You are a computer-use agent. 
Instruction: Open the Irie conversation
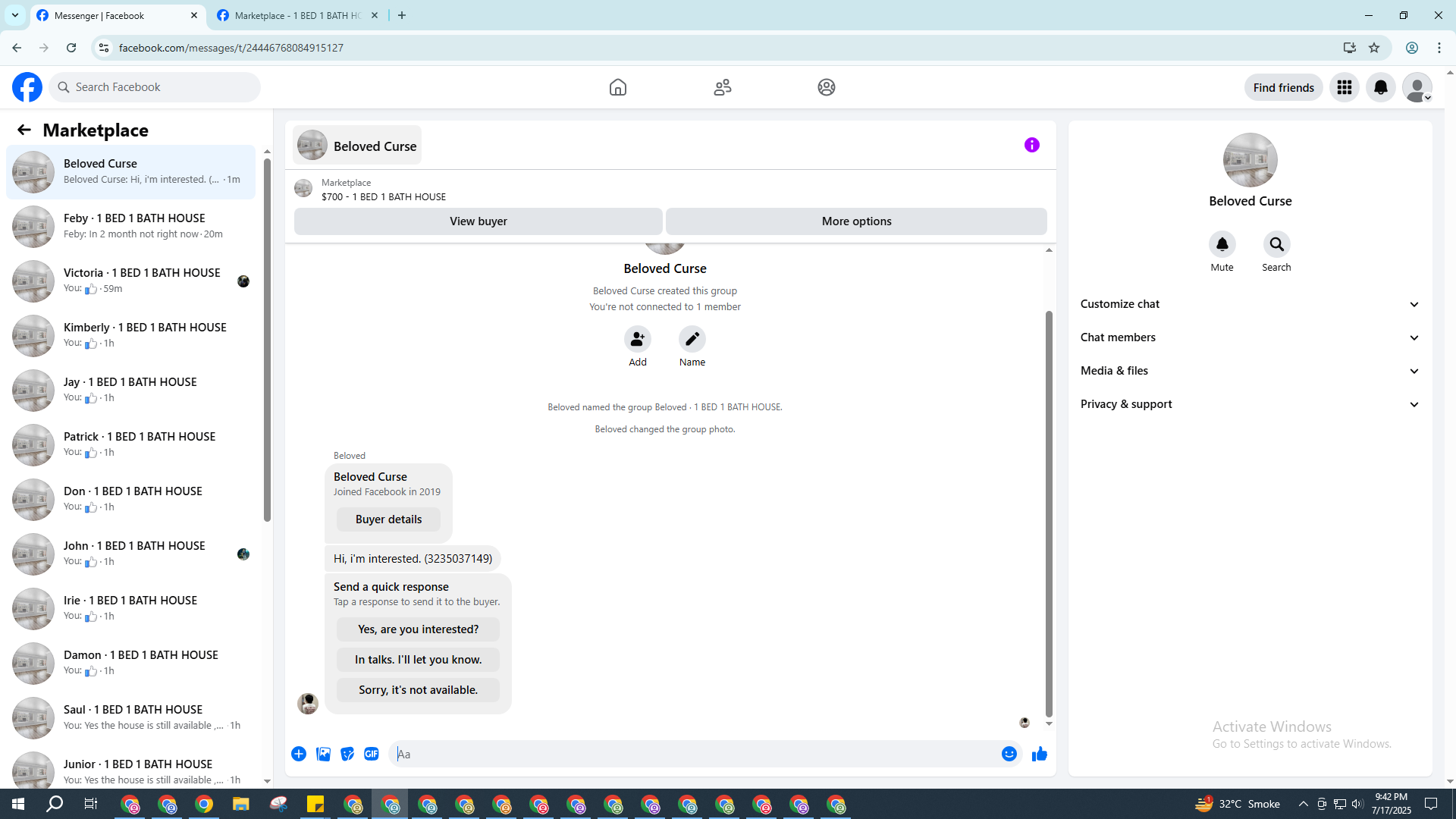[x=130, y=608]
